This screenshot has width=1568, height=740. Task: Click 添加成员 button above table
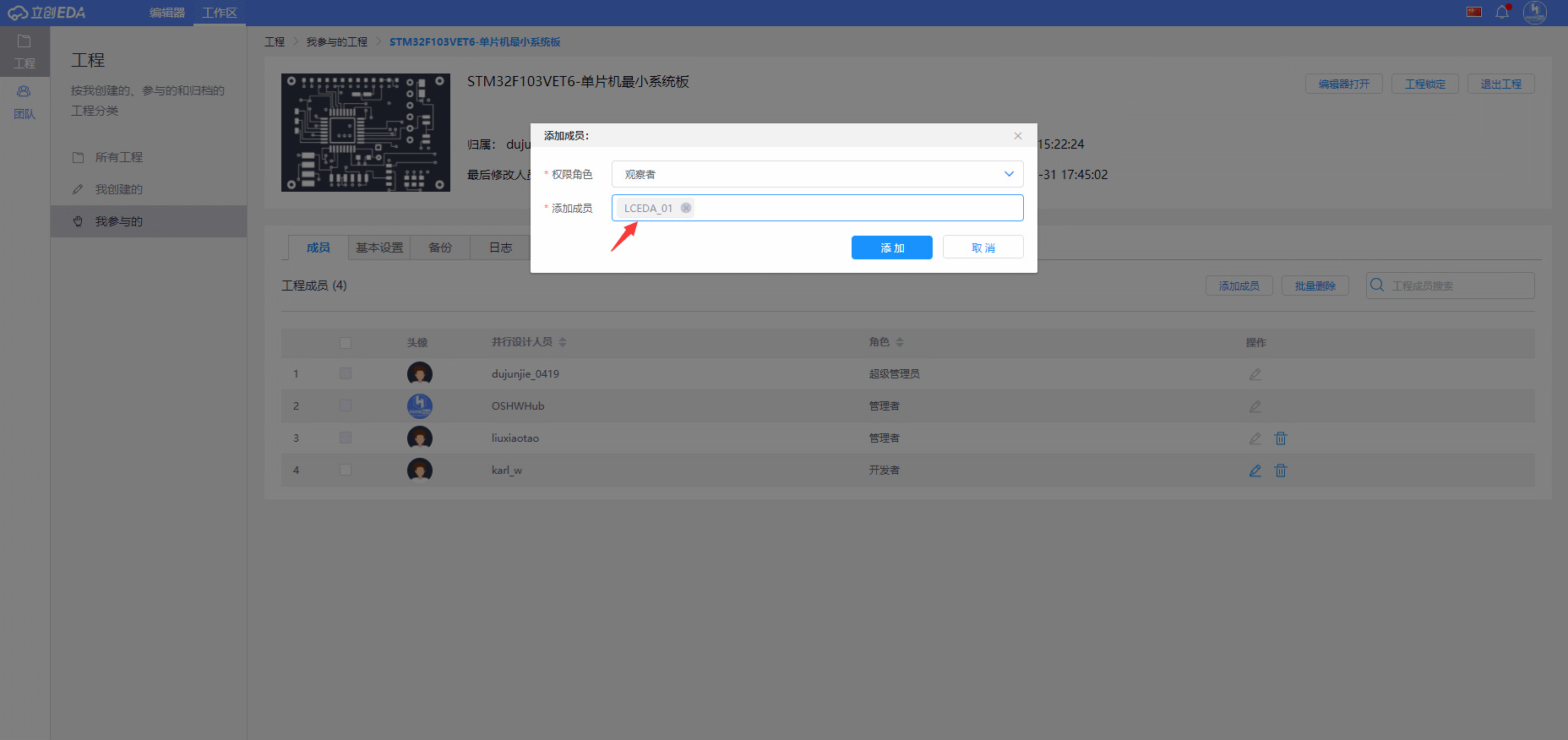(x=1239, y=286)
